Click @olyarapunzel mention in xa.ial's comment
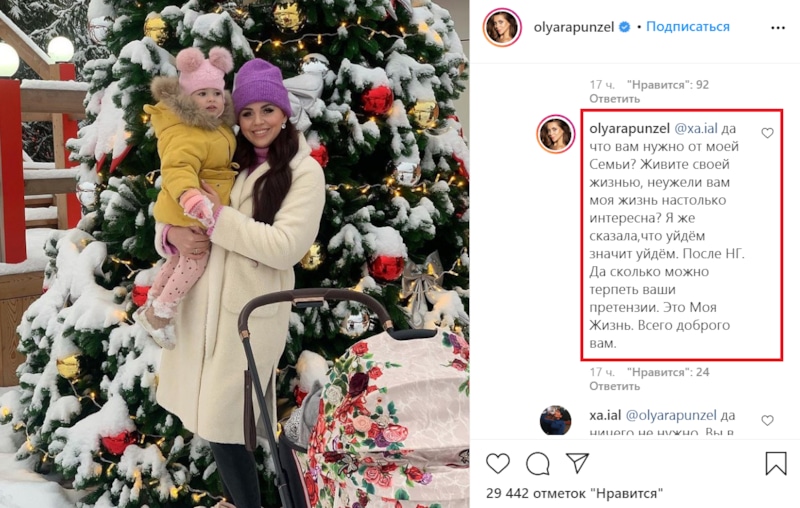The width and height of the screenshot is (800, 508). click(x=671, y=416)
